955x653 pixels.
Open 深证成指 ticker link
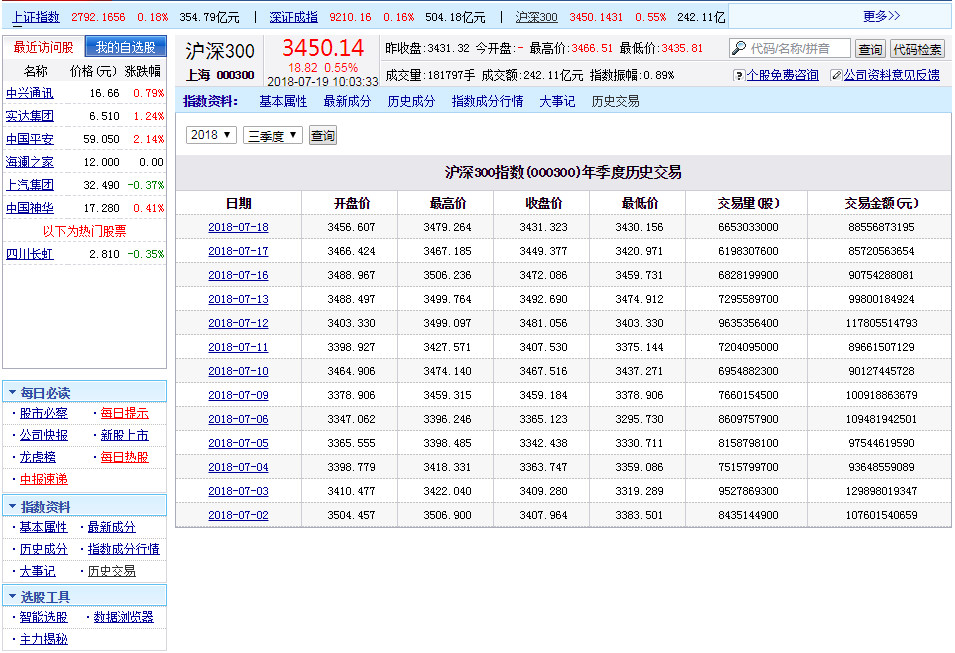coord(294,17)
